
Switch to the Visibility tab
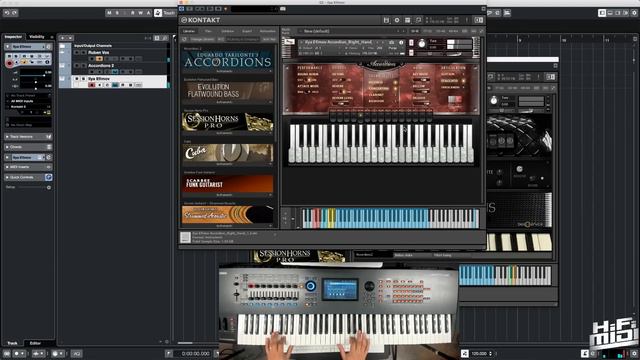37,37
